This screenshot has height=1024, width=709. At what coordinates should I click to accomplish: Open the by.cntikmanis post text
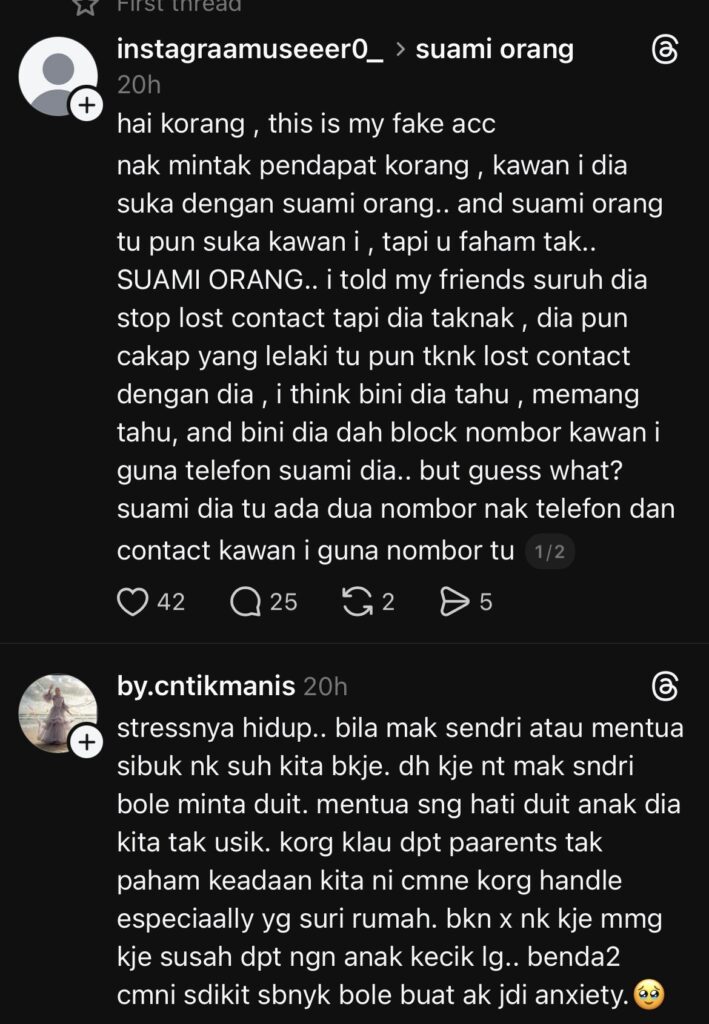[400, 861]
